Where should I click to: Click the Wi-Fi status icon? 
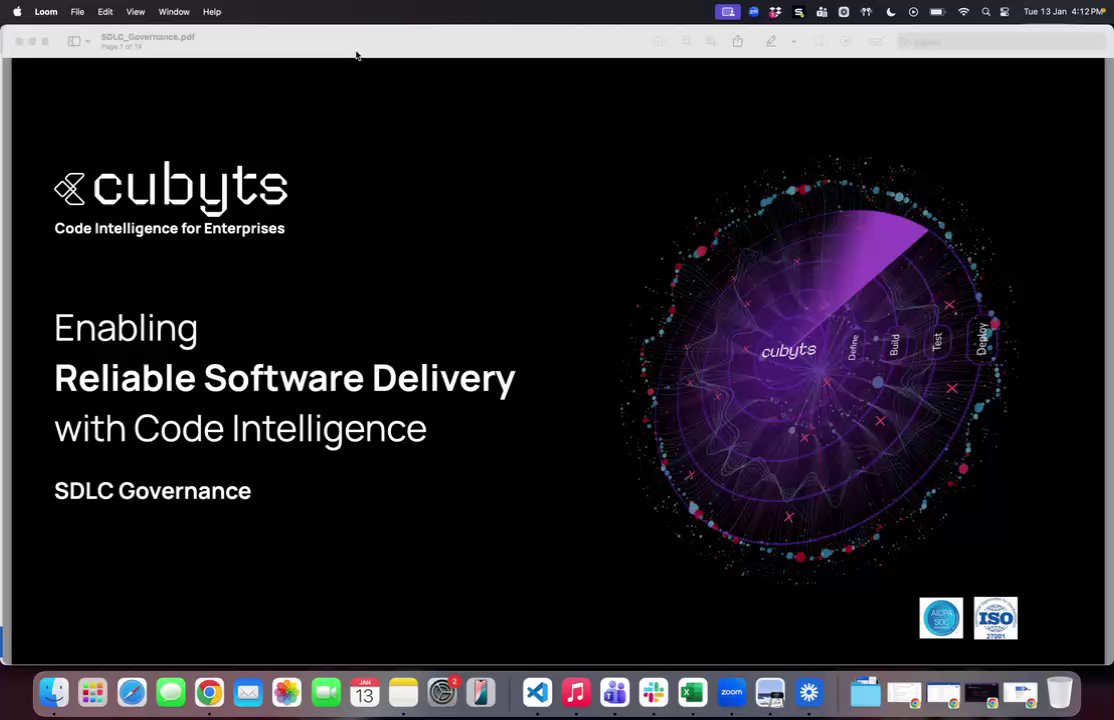click(x=963, y=11)
